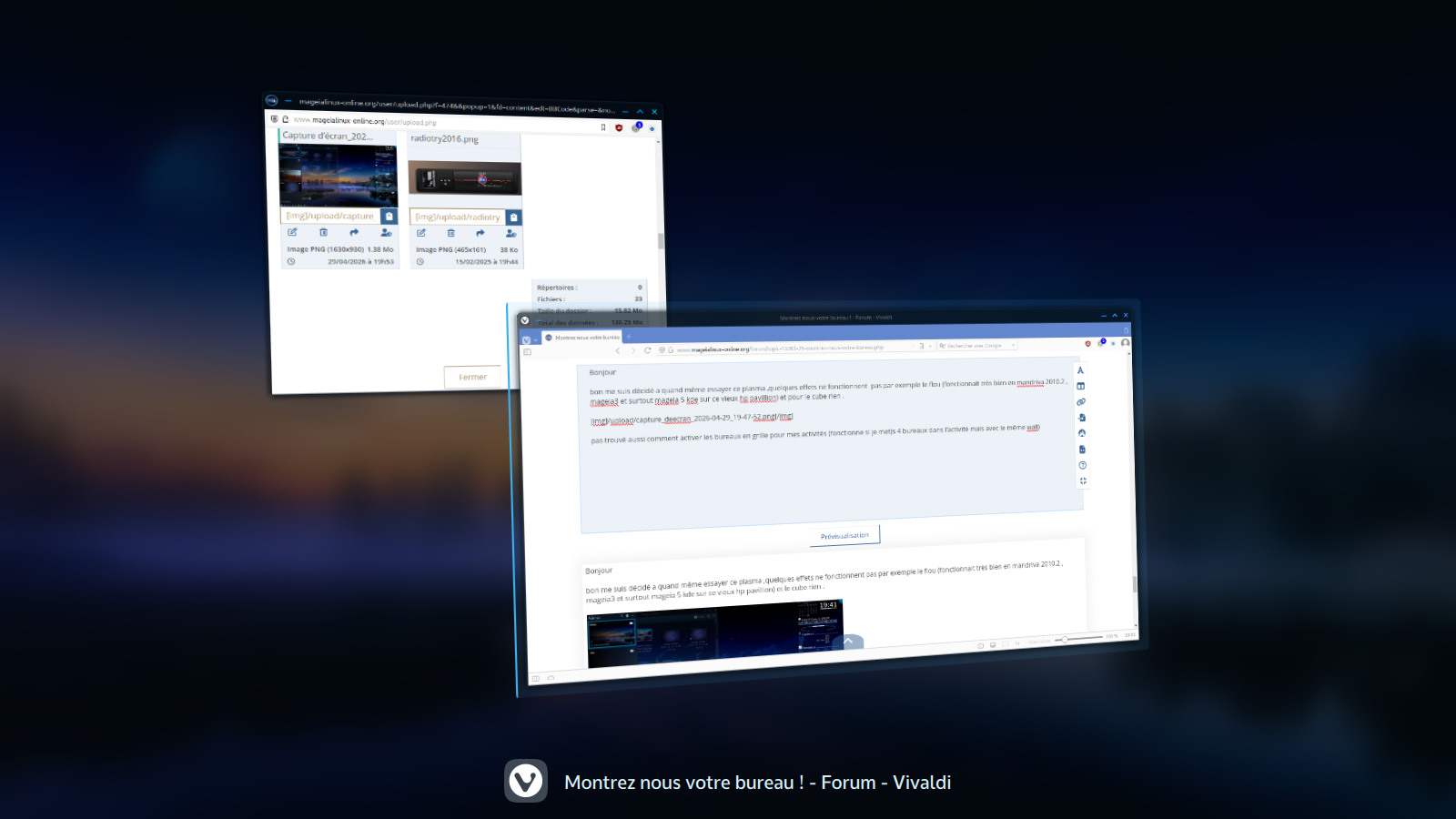
Task: Share the Capture d'écran file
Action: (354, 232)
